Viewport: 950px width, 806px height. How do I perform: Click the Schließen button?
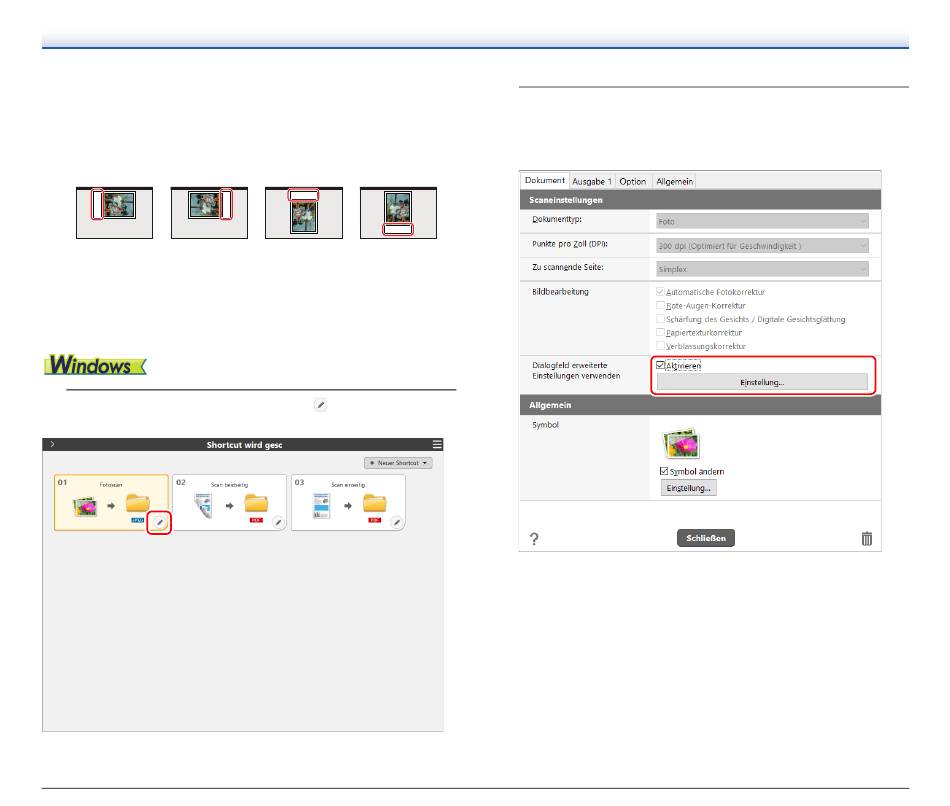pyautogui.click(x=706, y=538)
